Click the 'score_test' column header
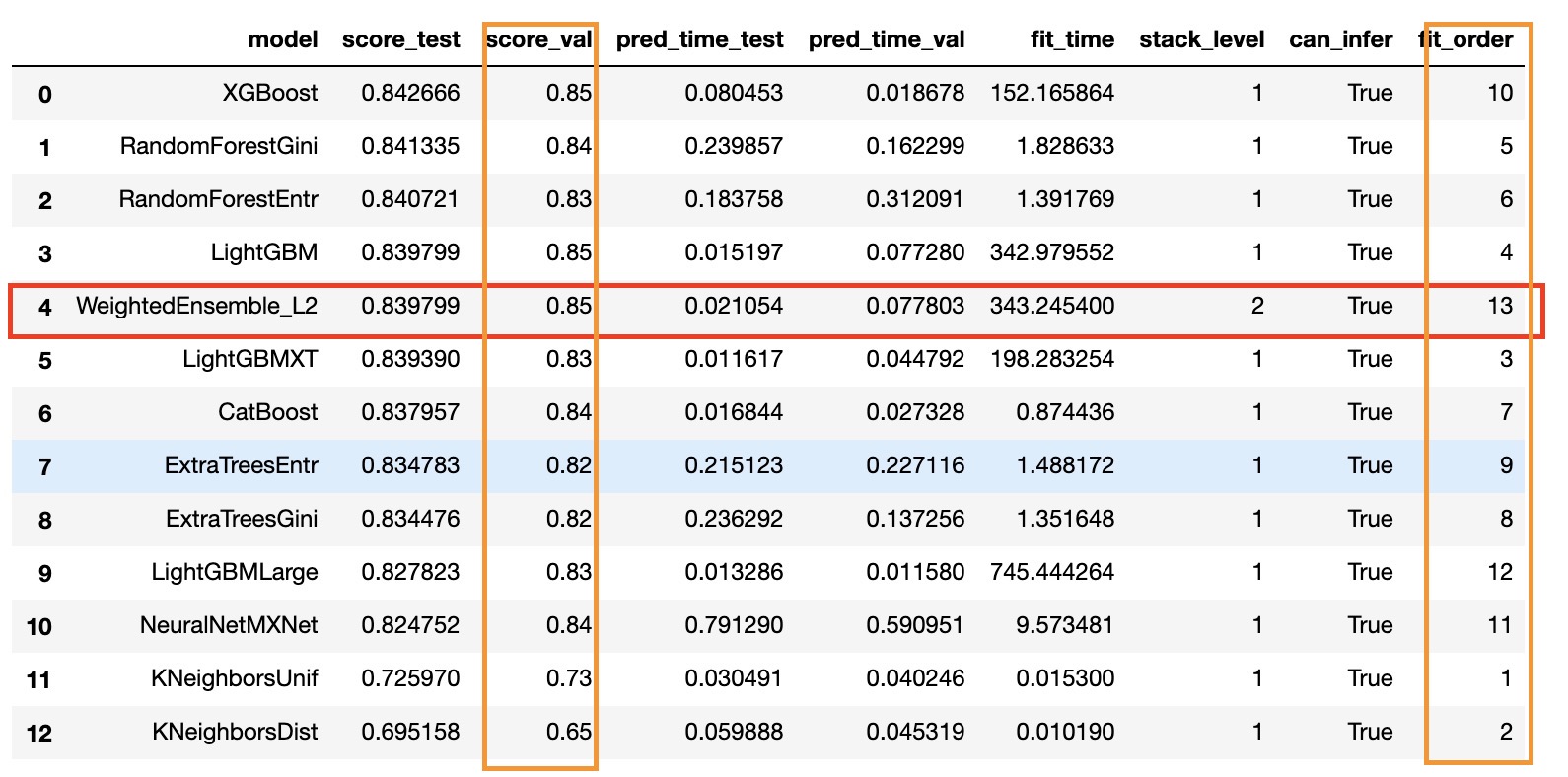This screenshot has height=777, width=1568. [400, 39]
